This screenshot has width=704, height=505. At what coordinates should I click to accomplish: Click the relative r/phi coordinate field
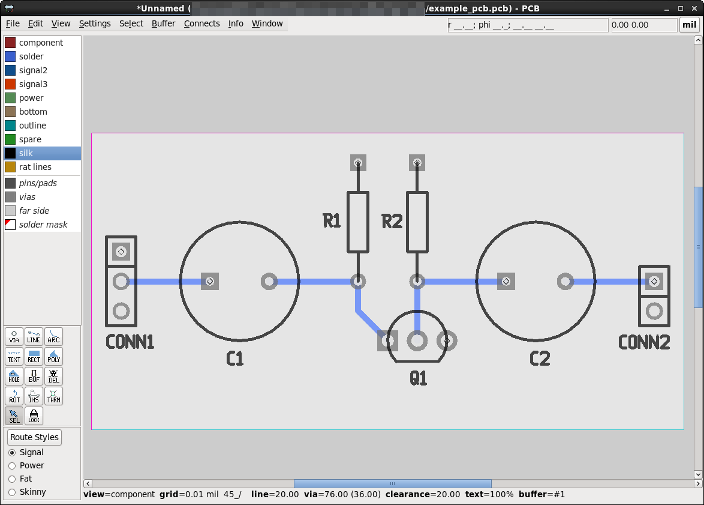pos(528,25)
